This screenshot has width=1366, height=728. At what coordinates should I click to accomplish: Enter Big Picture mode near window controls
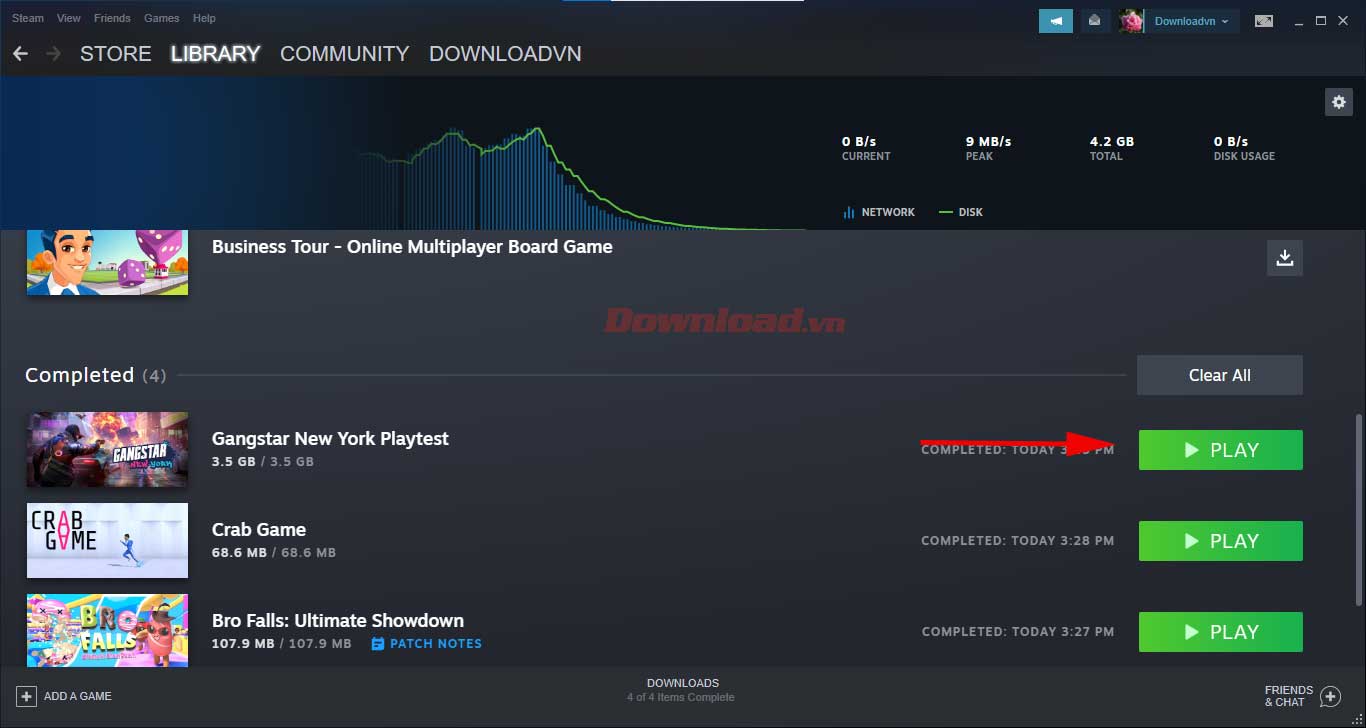[x=1264, y=20]
